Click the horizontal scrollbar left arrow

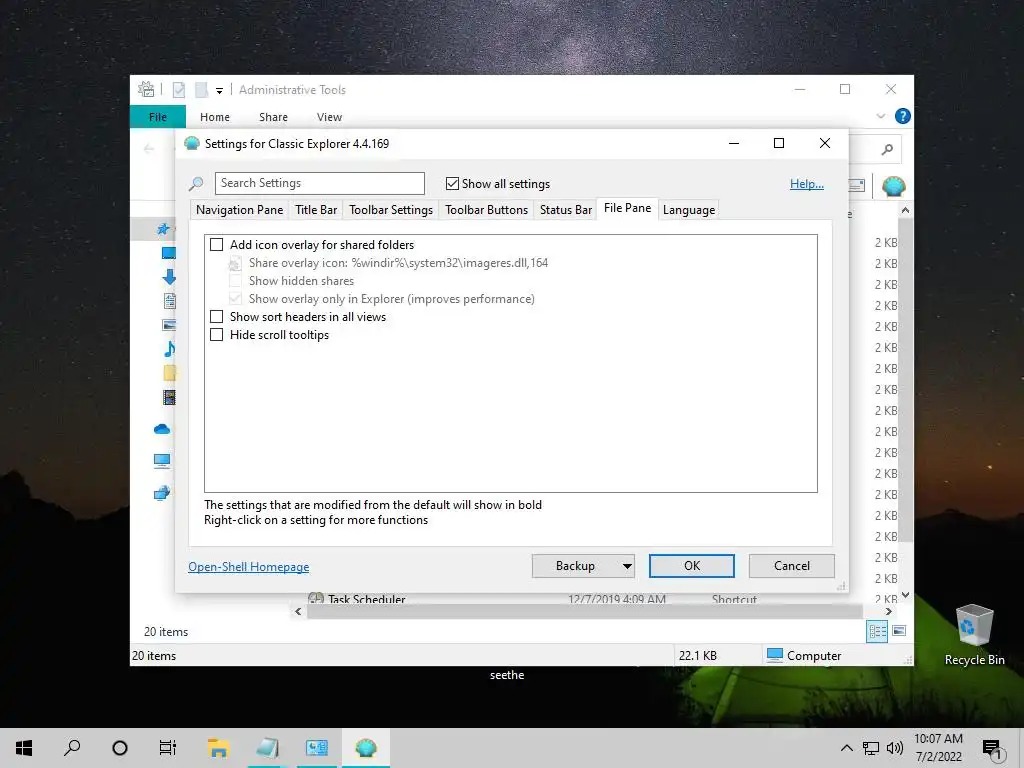click(298, 612)
